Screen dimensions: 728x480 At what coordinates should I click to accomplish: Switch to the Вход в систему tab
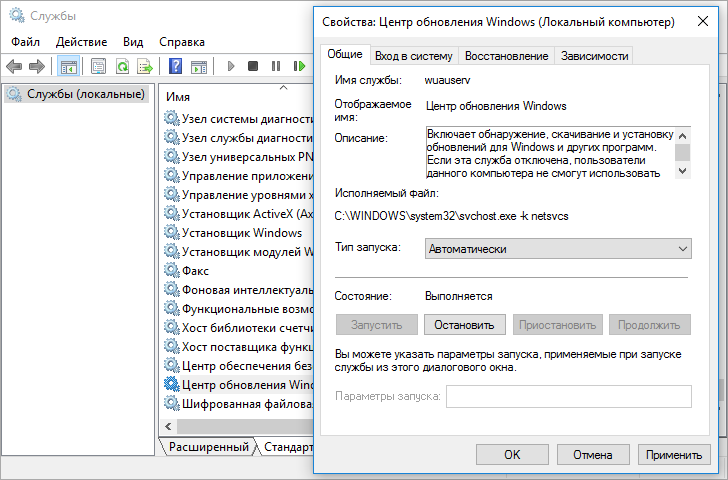click(414, 56)
